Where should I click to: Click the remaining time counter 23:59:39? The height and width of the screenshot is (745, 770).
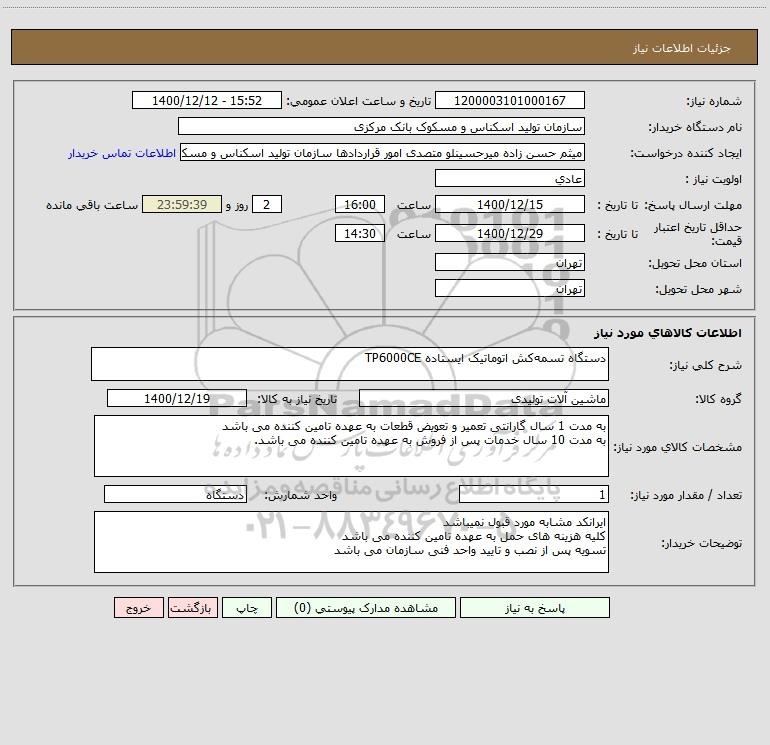182,204
